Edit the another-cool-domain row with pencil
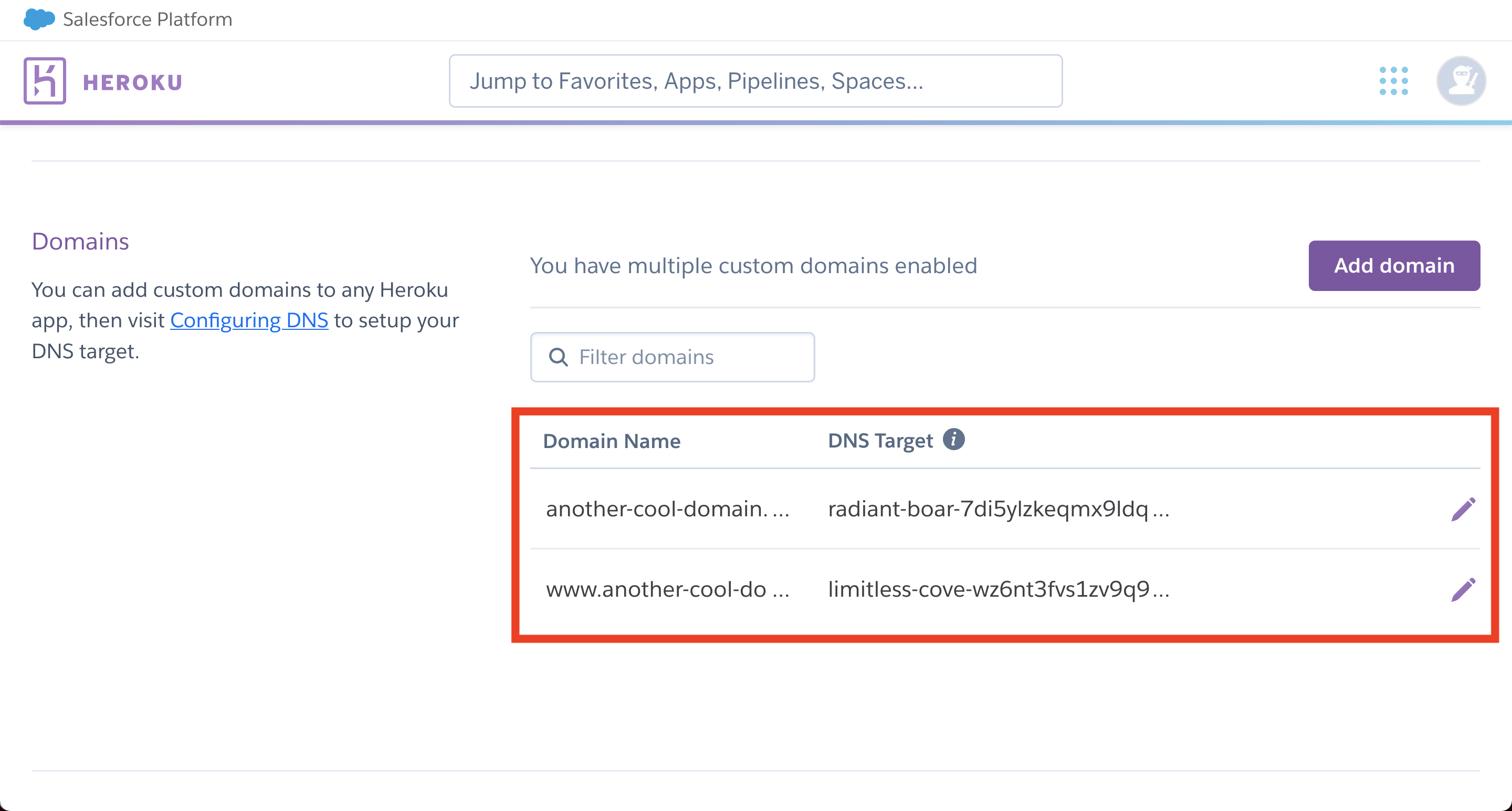This screenshot has height=811, width=1512. point(1463,509)
